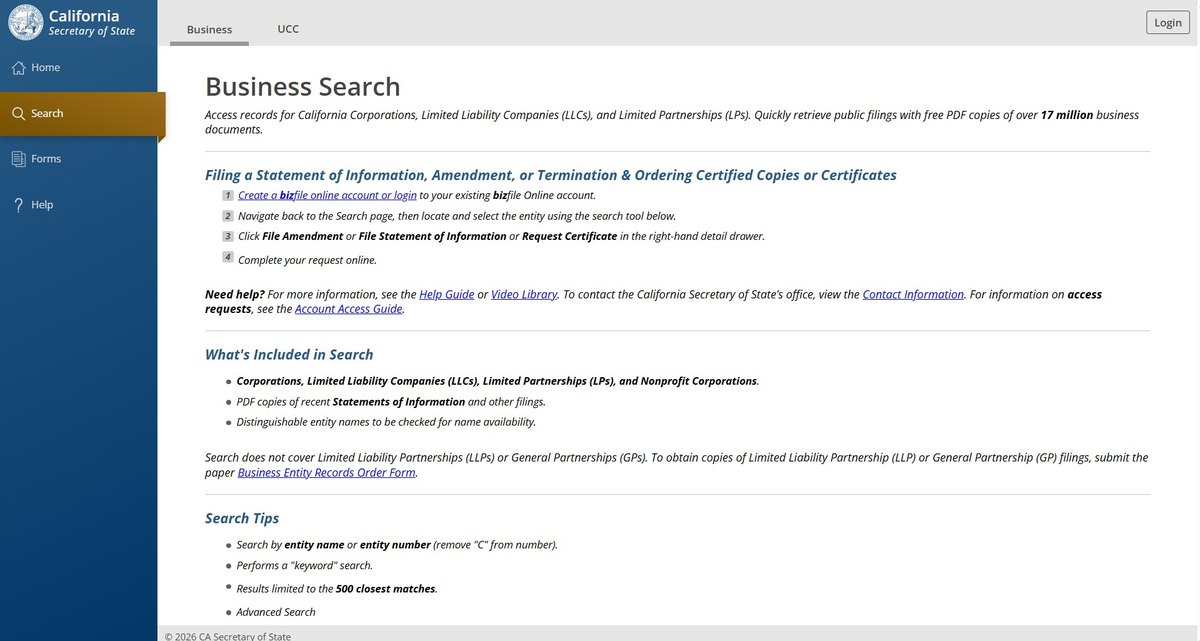Open the Help sidebar item

coord(79,205)
